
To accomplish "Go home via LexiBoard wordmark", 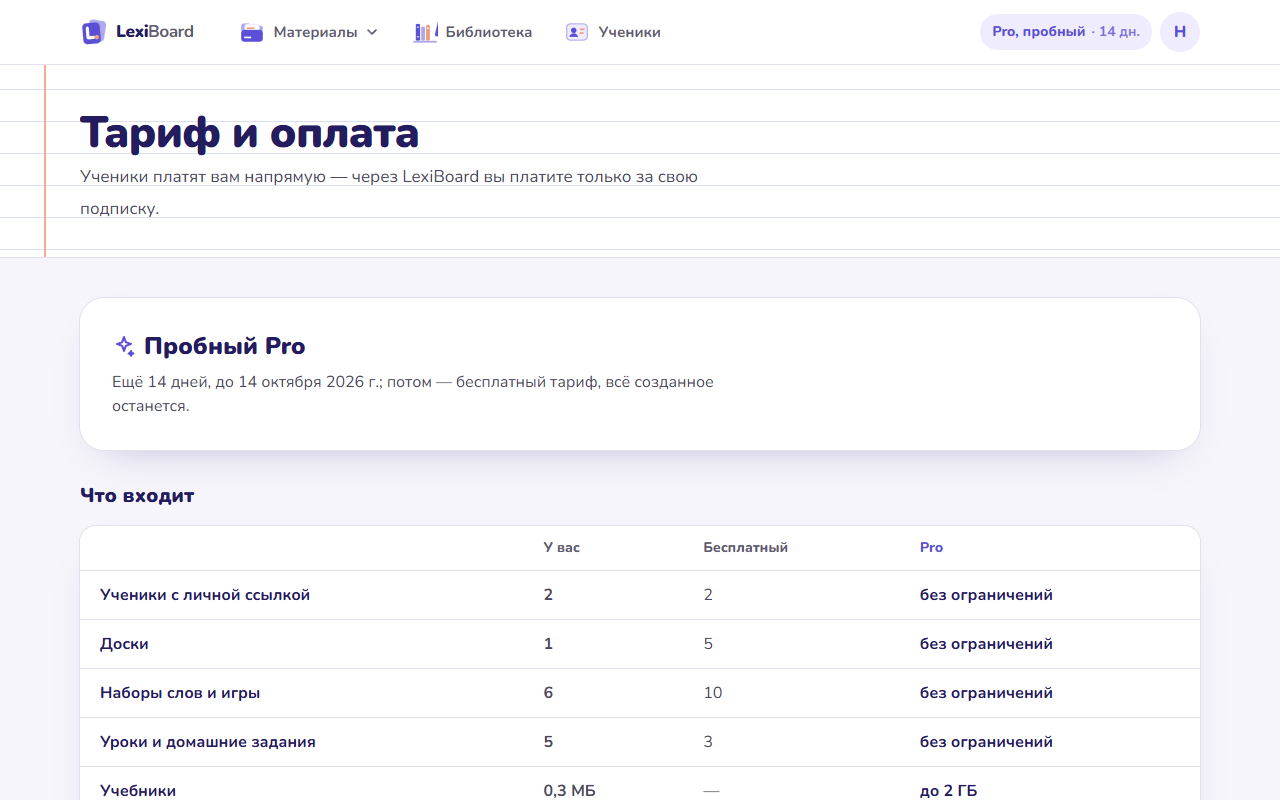I will [x=155, y=32].
